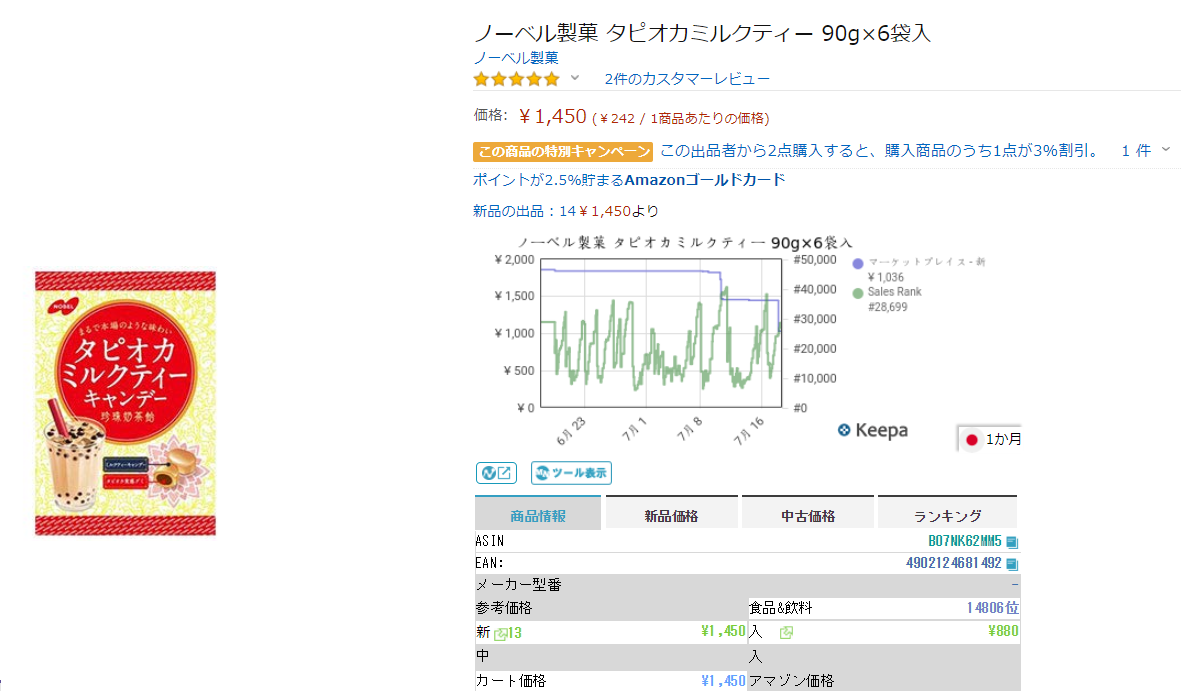Copy the EAN code using its copy icon
The height and width of the screenshot is (691, 1181).
pyautogui.click(x=1011, y=564)
